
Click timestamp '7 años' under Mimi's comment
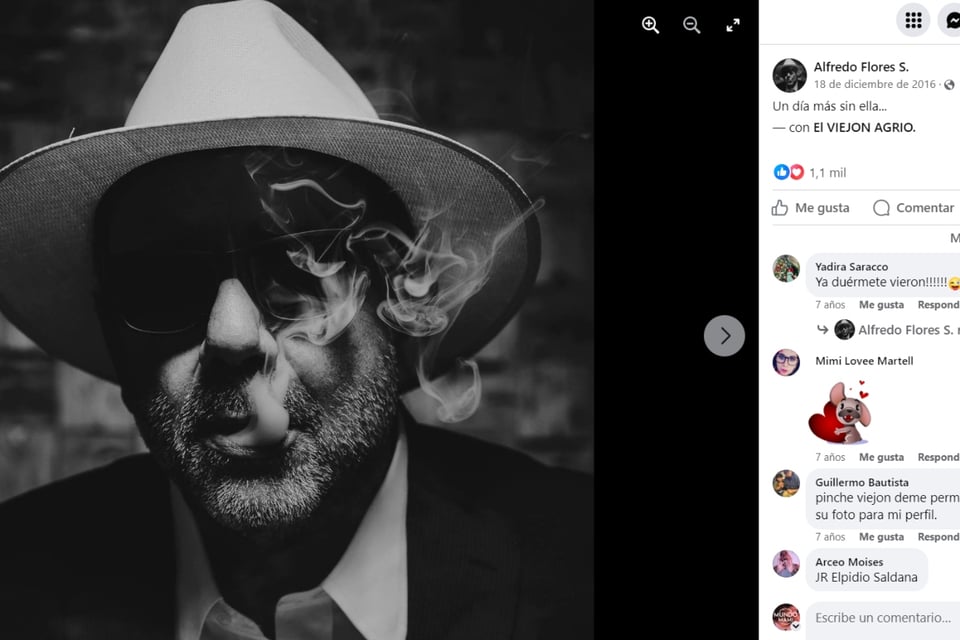830,457
